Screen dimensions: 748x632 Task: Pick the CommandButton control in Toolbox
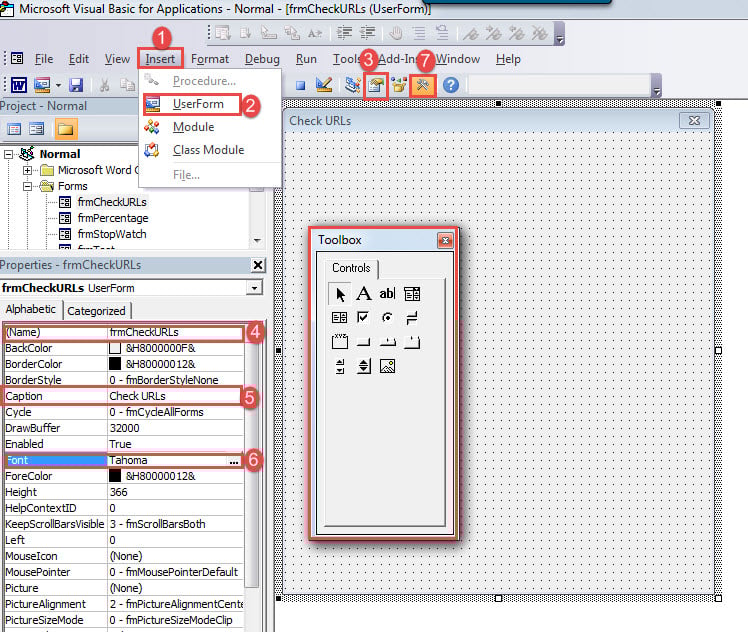(364, 342)
